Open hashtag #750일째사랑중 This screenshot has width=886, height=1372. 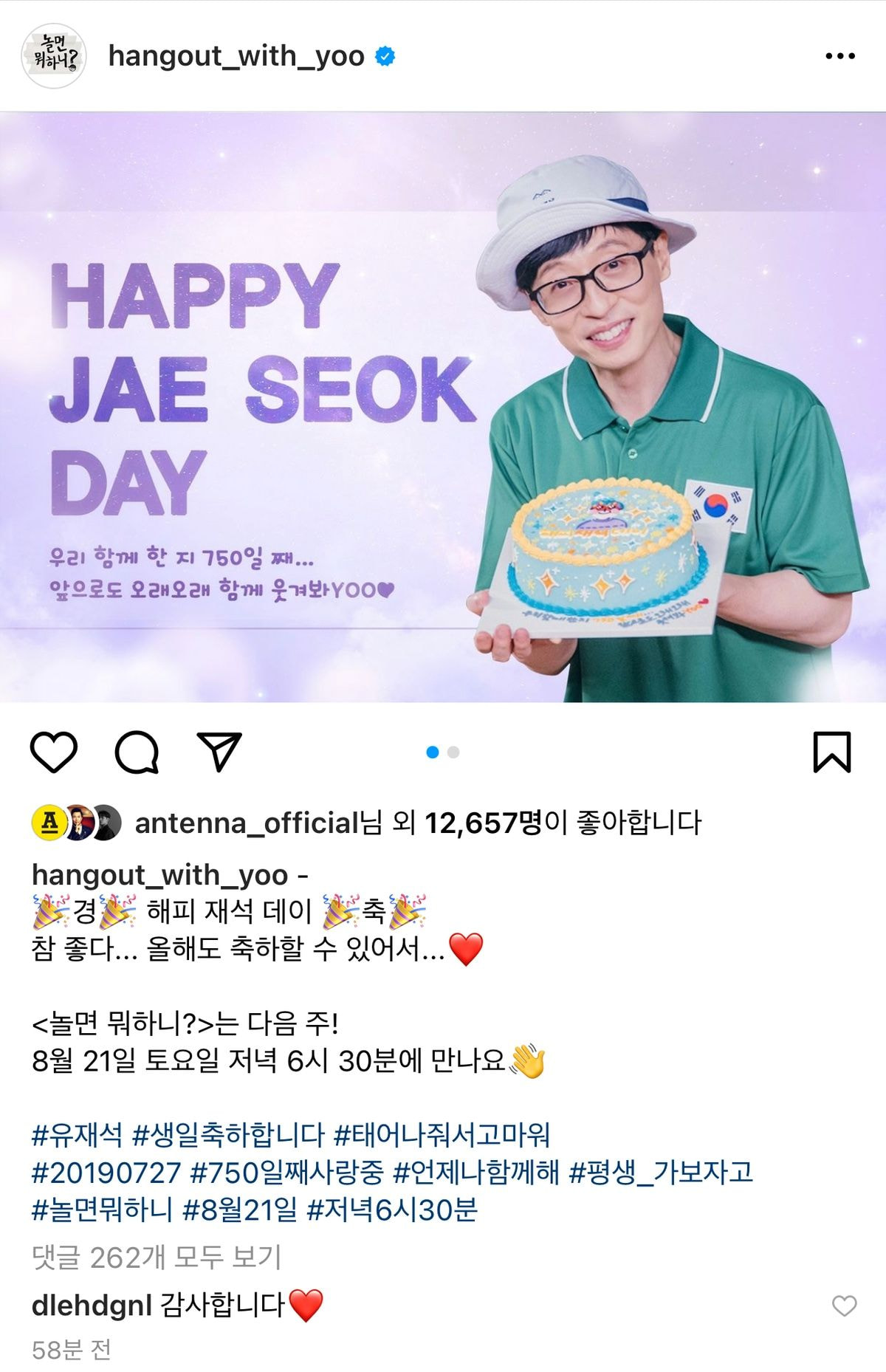click(x=287, y=1172)
